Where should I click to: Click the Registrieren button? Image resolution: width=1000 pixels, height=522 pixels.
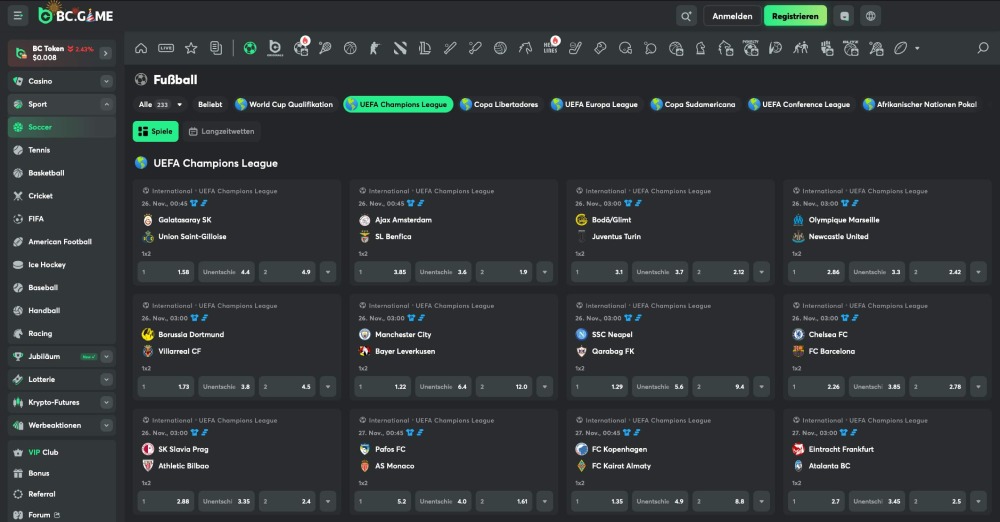[795, 16]
